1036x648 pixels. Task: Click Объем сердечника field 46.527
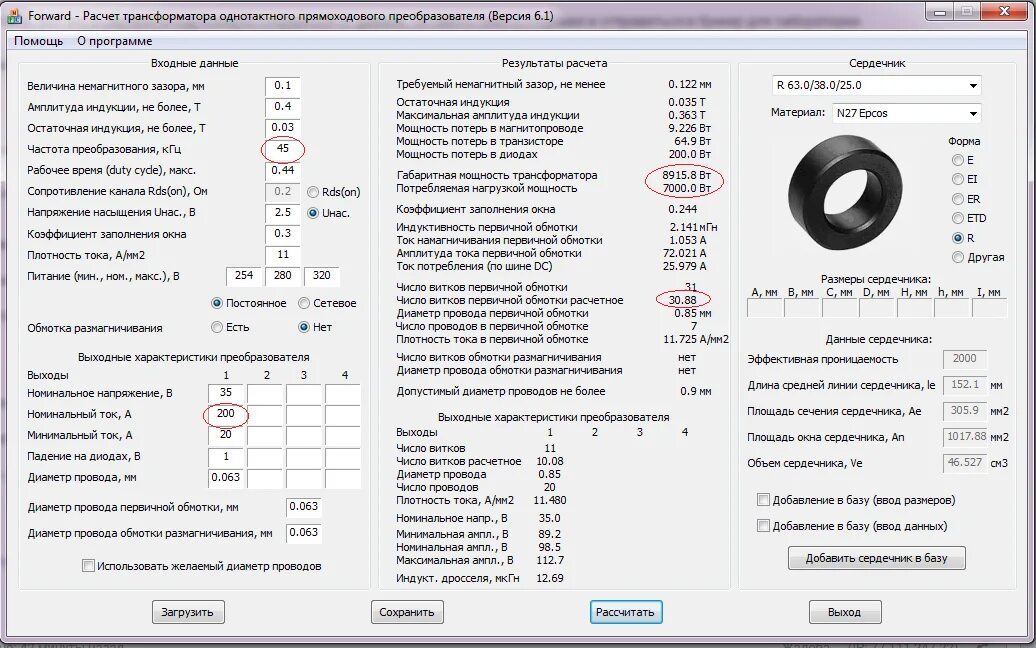tap(964, 463)
